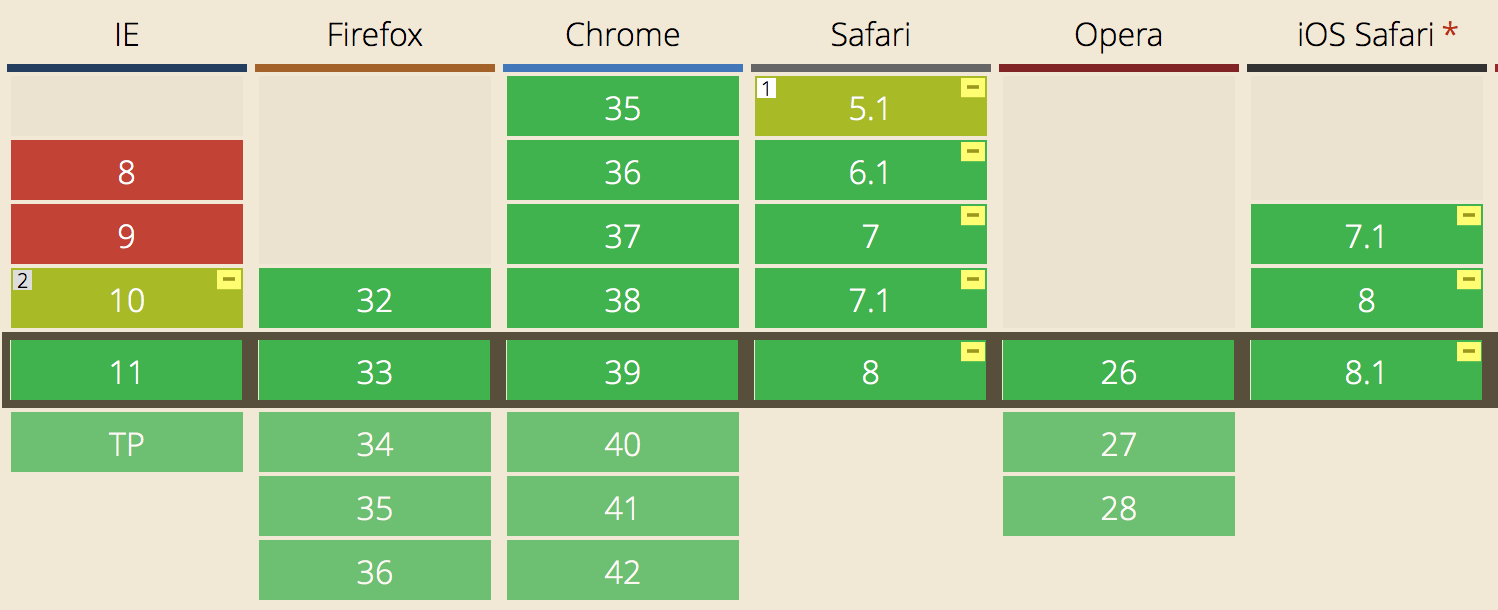This screenshot has height=610, width=1498.
Task: Click the blue bar under Chrome header
Action: coord(622,68)
